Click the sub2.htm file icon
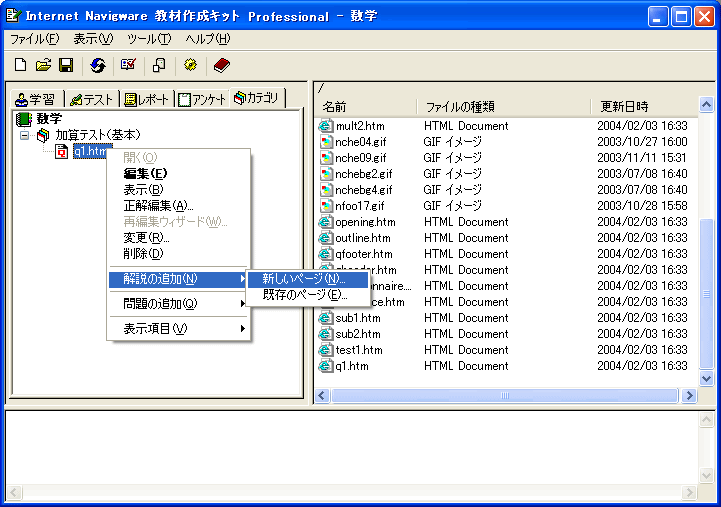Viewport: 721px width, 507px height. (x=326, y=334)
